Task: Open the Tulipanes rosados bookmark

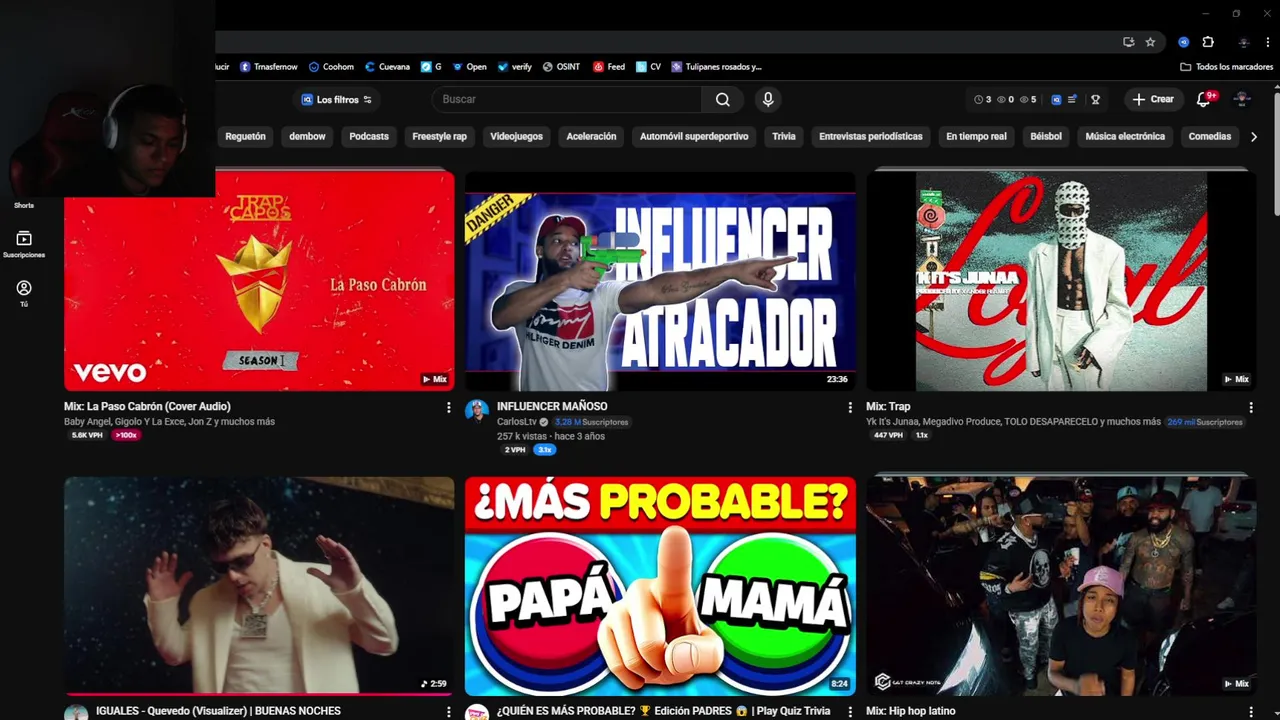Action: 717,67
